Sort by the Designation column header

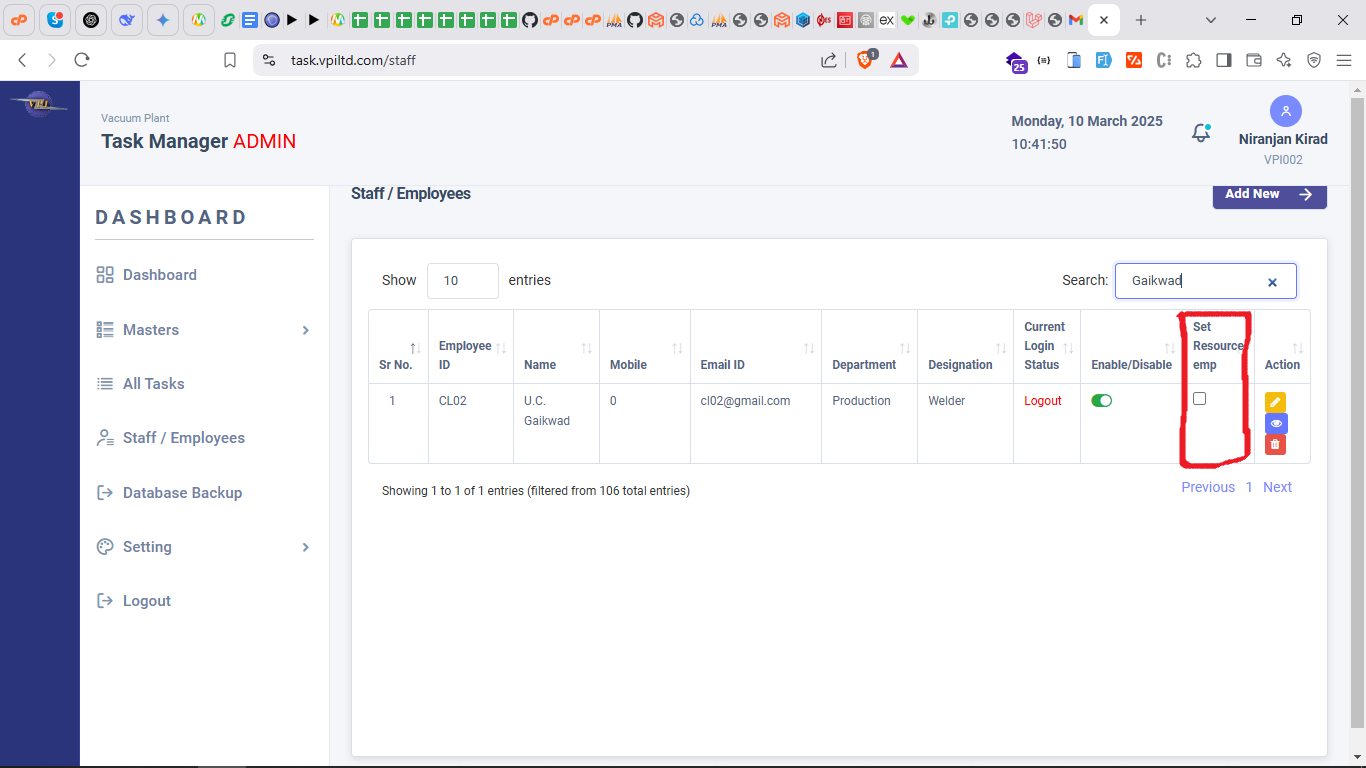[x=966, y=347]
